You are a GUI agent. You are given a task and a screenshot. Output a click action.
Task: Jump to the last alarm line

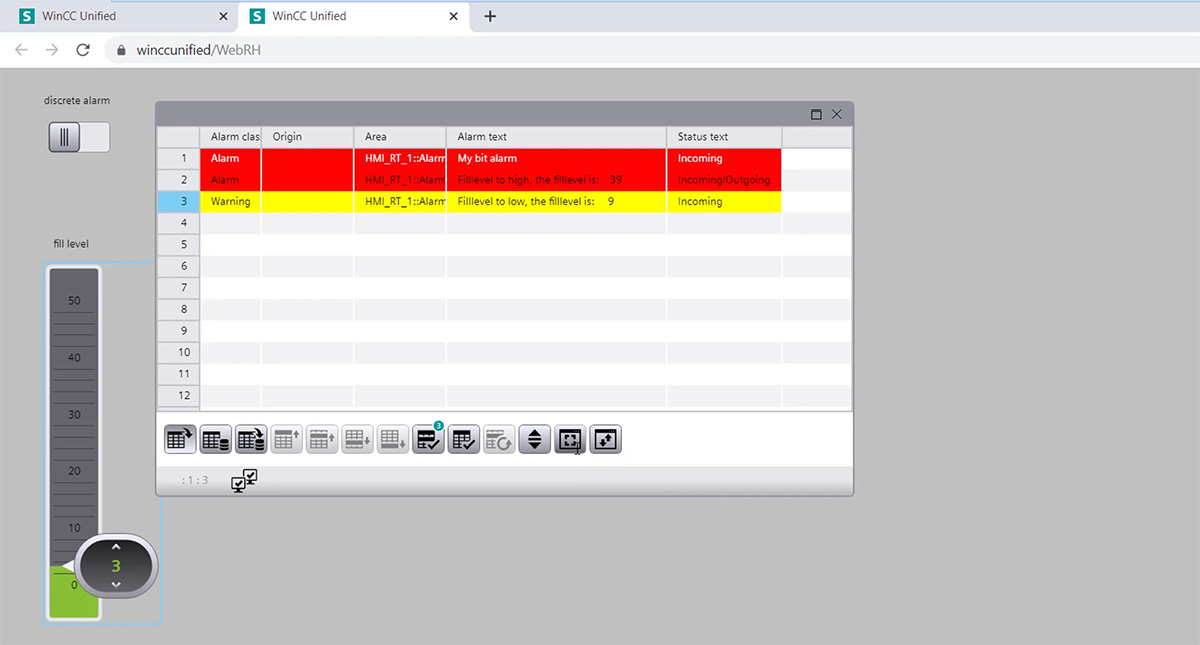[393, 439]
